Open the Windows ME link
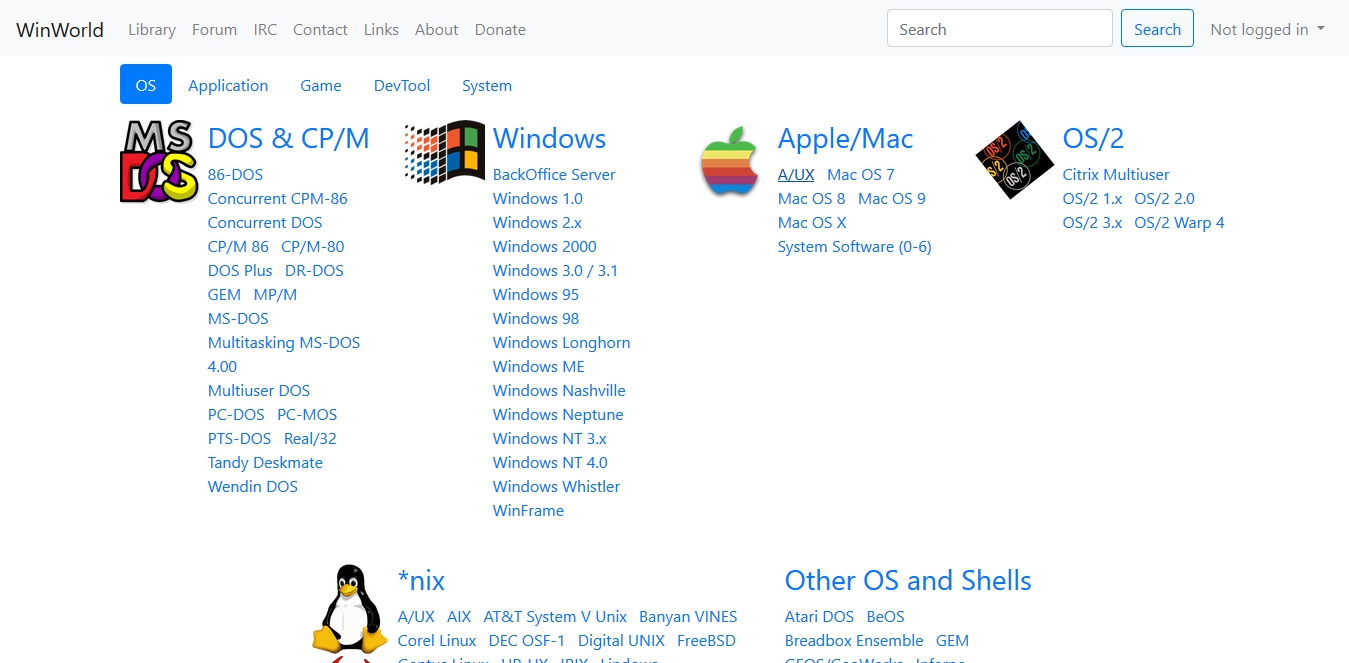The height and width of the screenshot is (663, 1349). pos(539,366)
